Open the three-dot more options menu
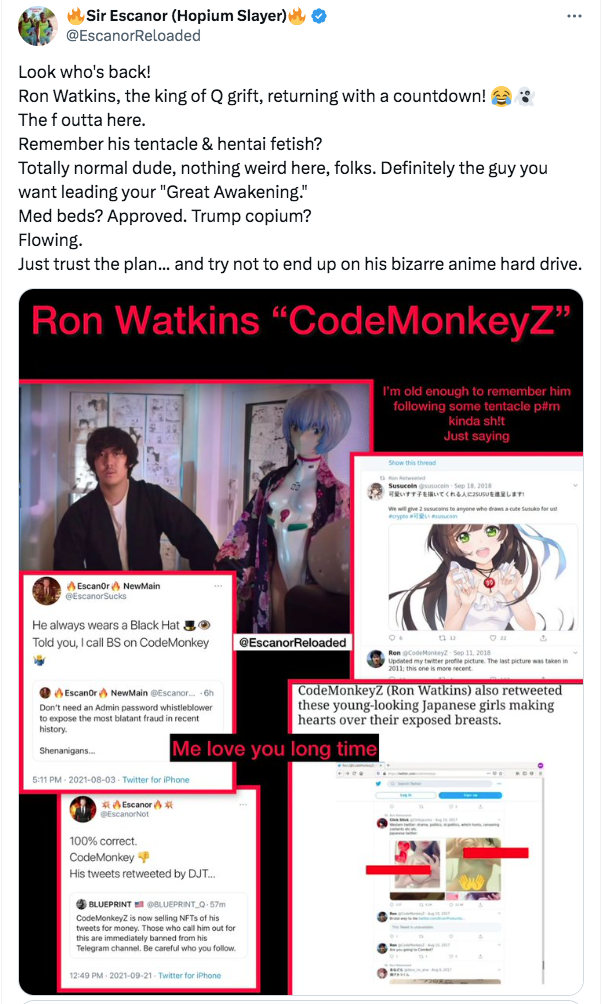This screenshot has width=603, height=1004. [x=574, y=16]
